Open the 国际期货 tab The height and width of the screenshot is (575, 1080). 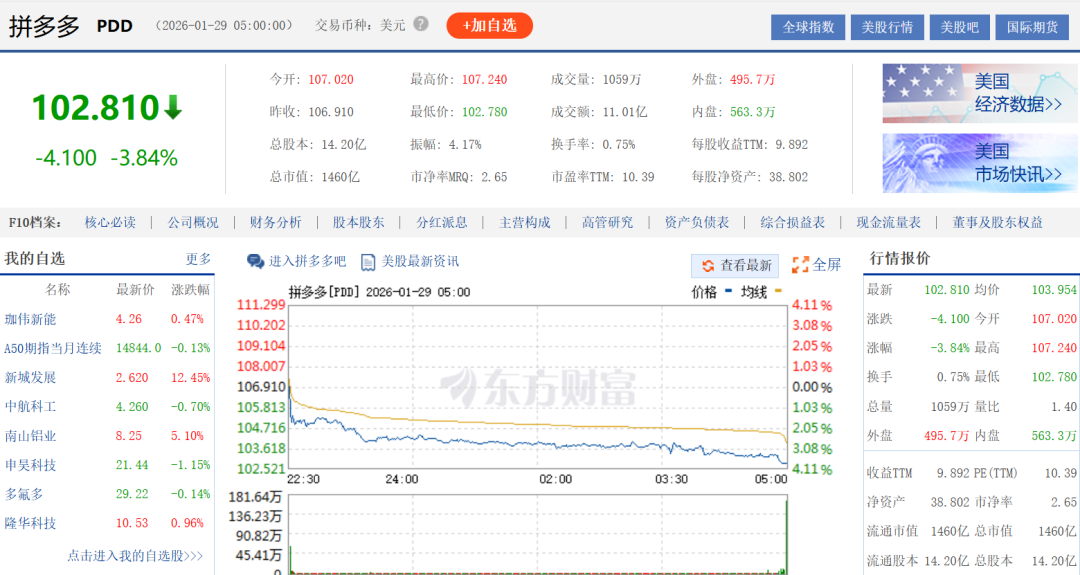[1032, 27]
